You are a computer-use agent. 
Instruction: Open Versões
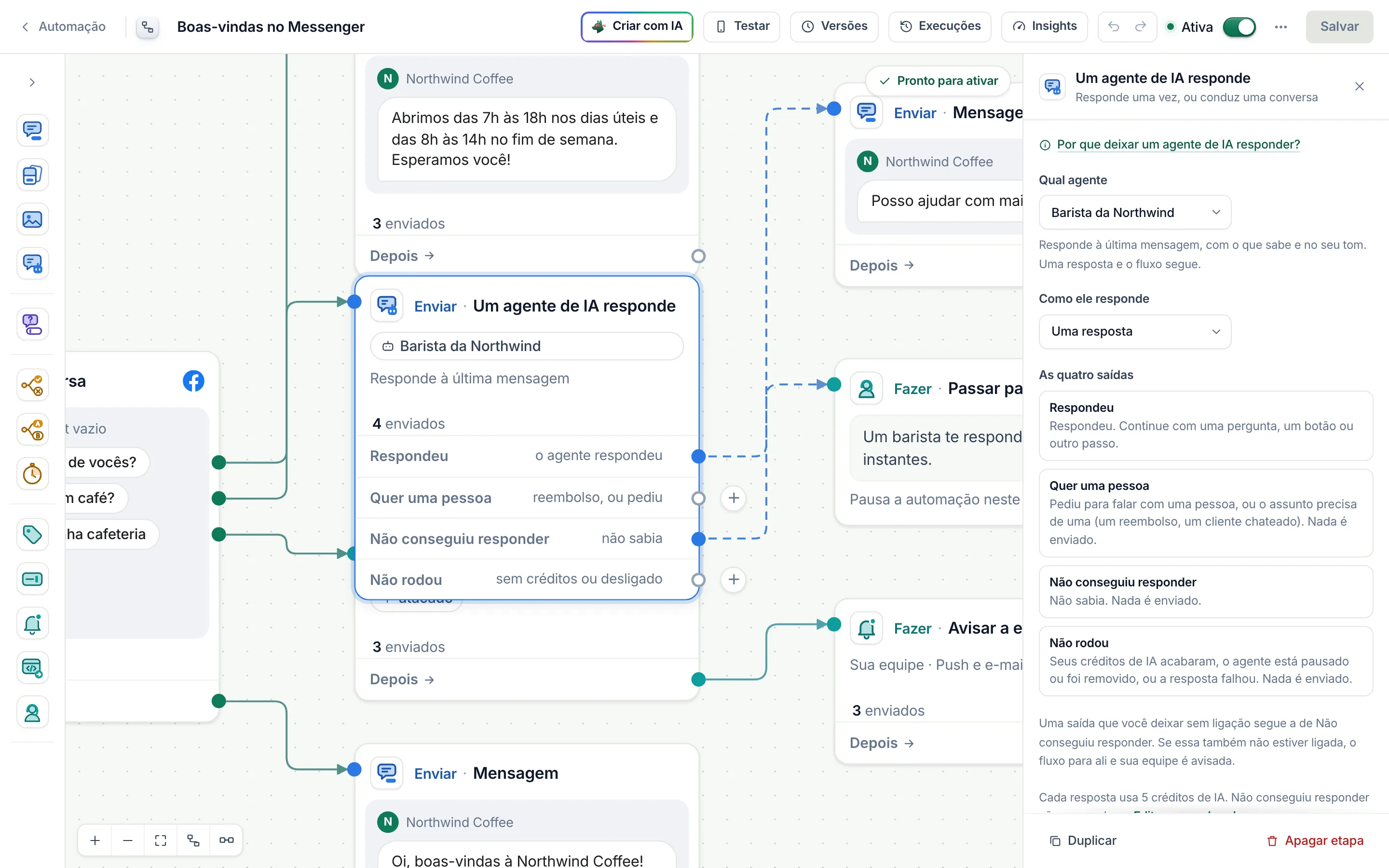[834, 27]
